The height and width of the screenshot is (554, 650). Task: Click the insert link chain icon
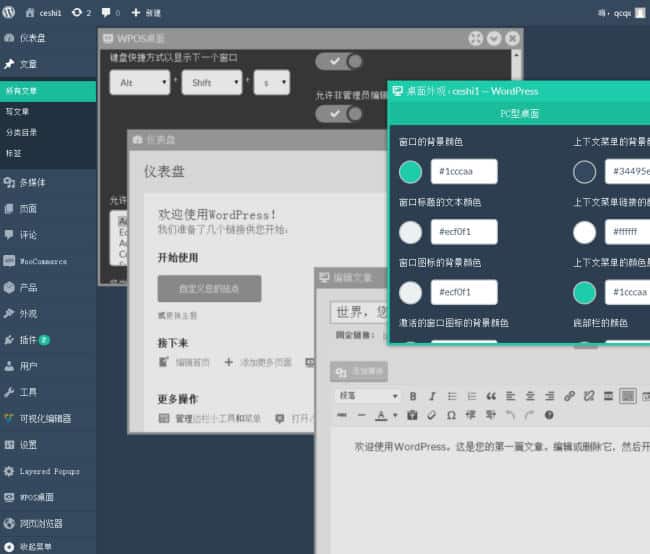point(569,396)
